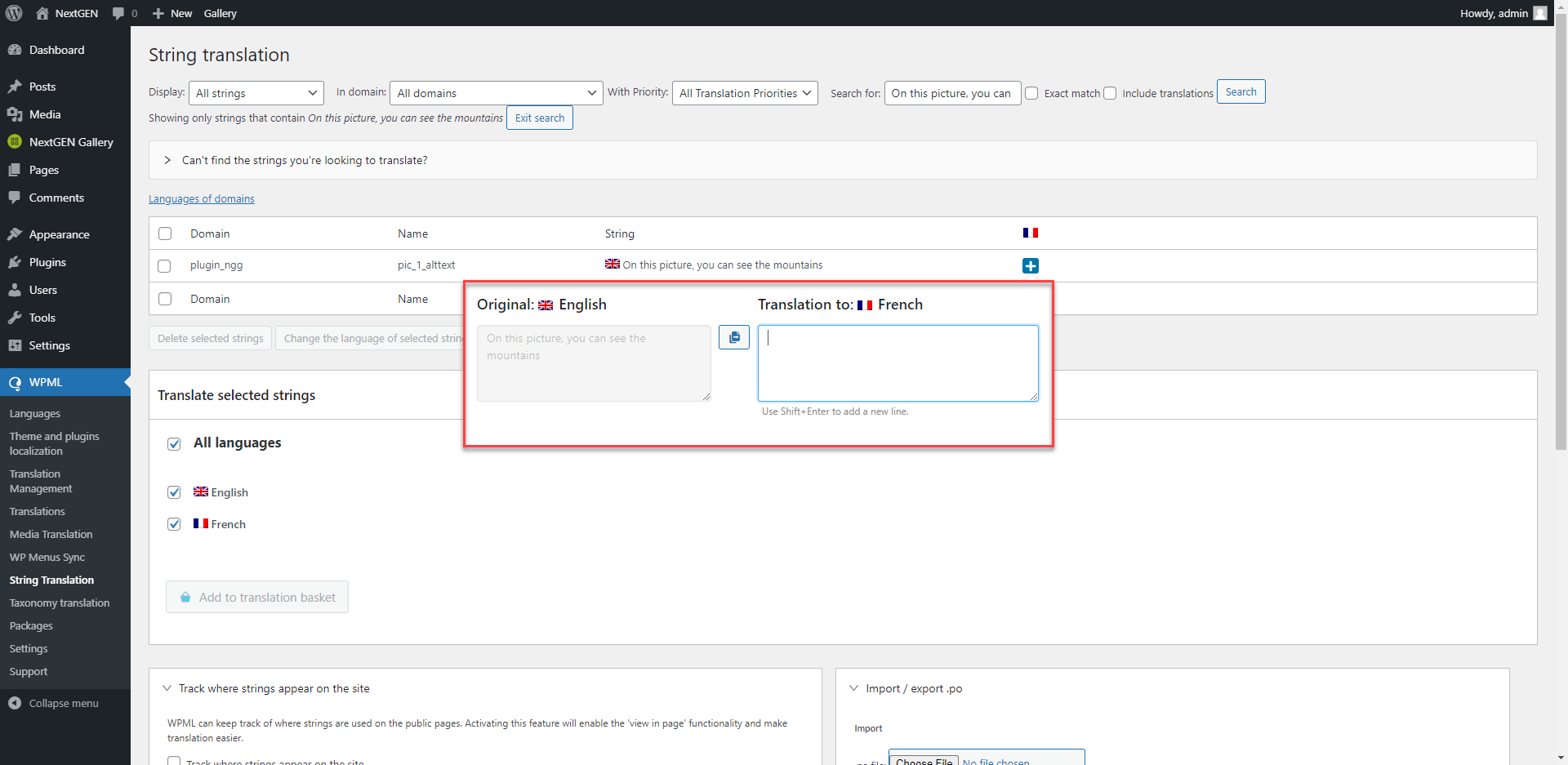
Task: Click the pic_1_alttext name cell
Action: click(426, 265)
